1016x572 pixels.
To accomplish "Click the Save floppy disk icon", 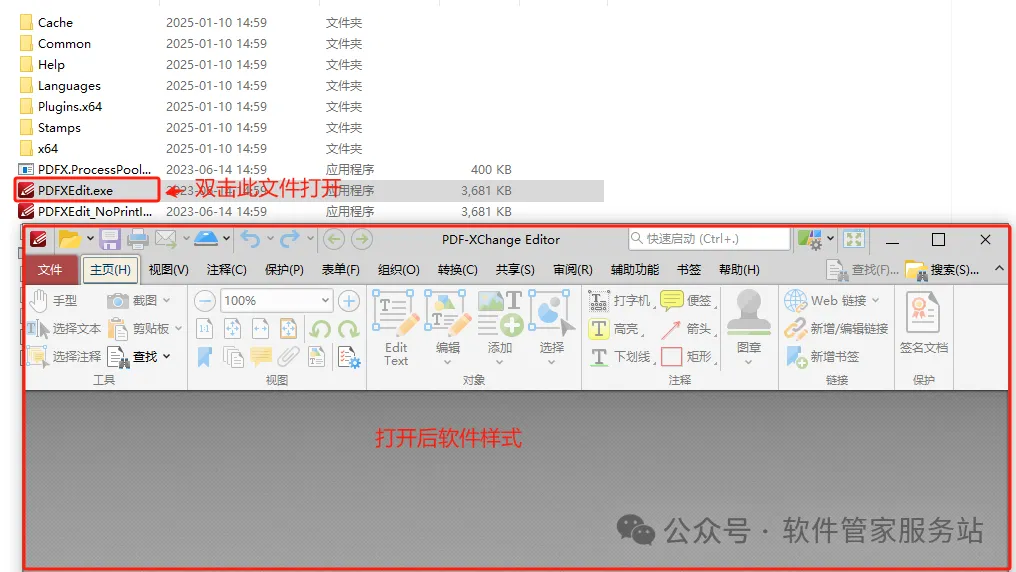I will (x=110, y=239).
